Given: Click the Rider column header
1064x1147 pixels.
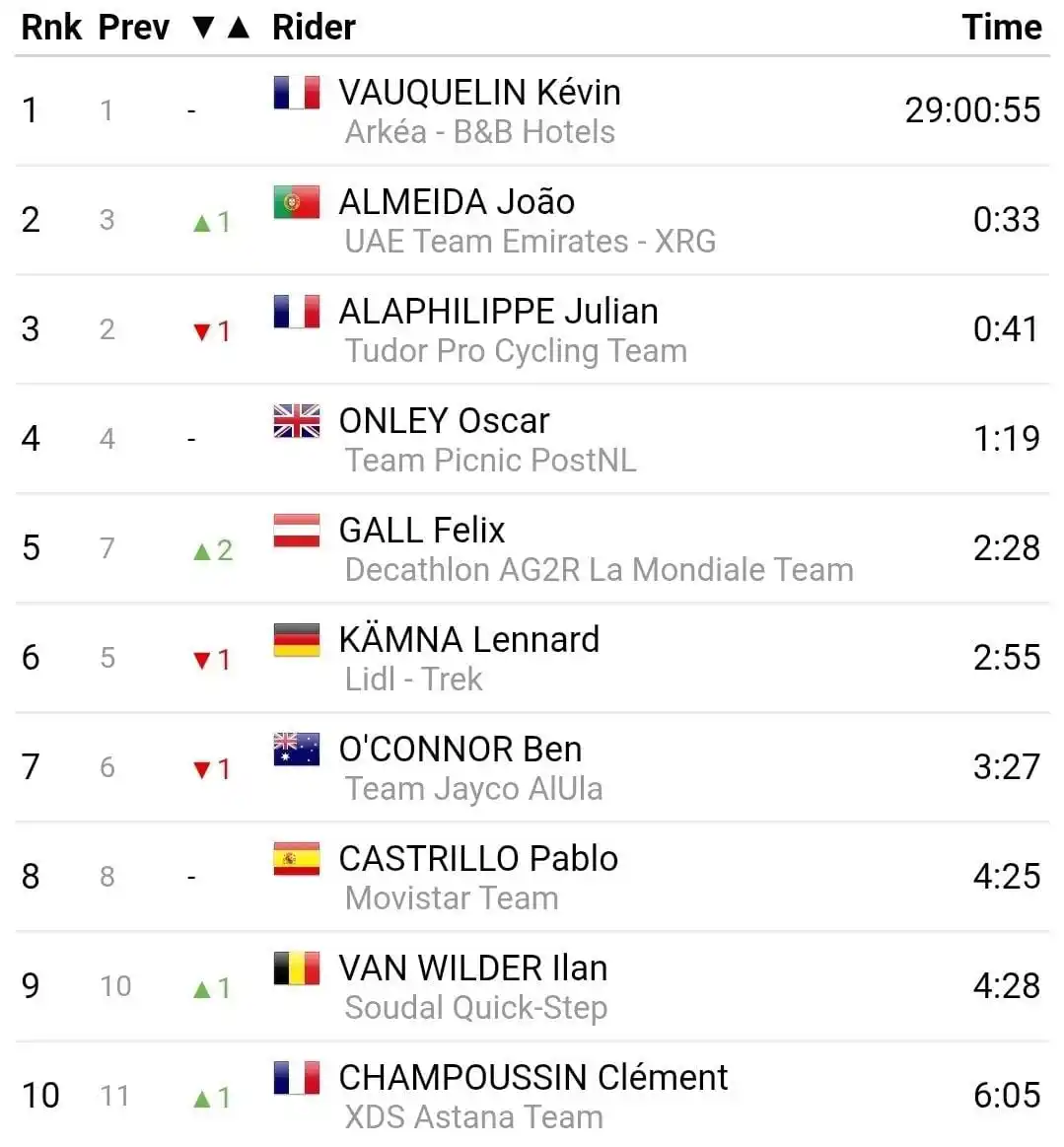Looking at the screenshot, I should click(x=314, y=28).
